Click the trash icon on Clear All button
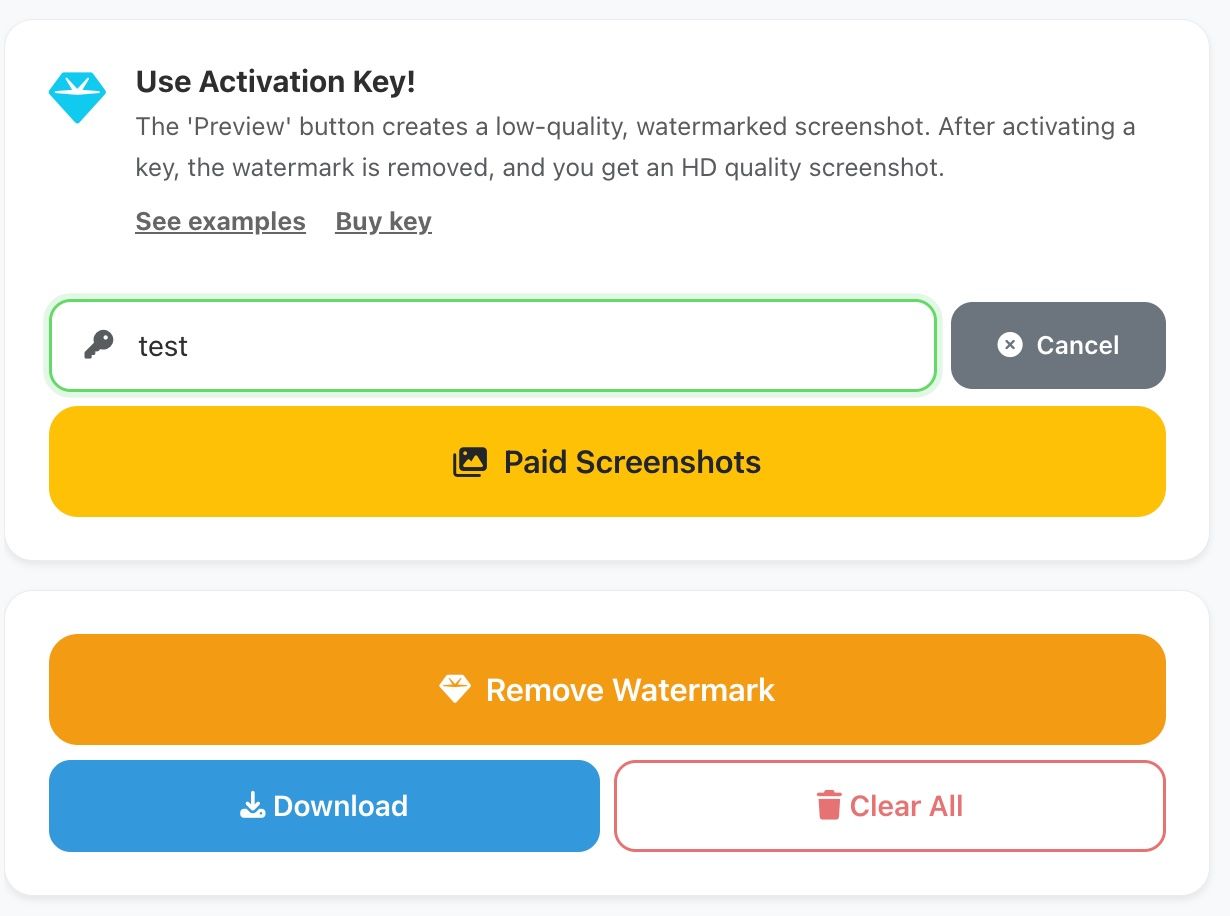The width and height of the screenshot is (1230, 916). pyautogui.click(x=828, y=805)
